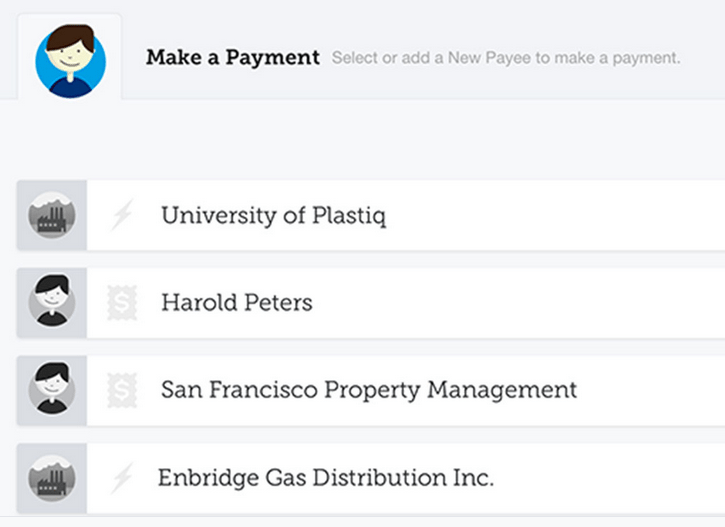Select the factory icon for University of Plastiq
The image size is (725, 527).
(x=52, y=215)
